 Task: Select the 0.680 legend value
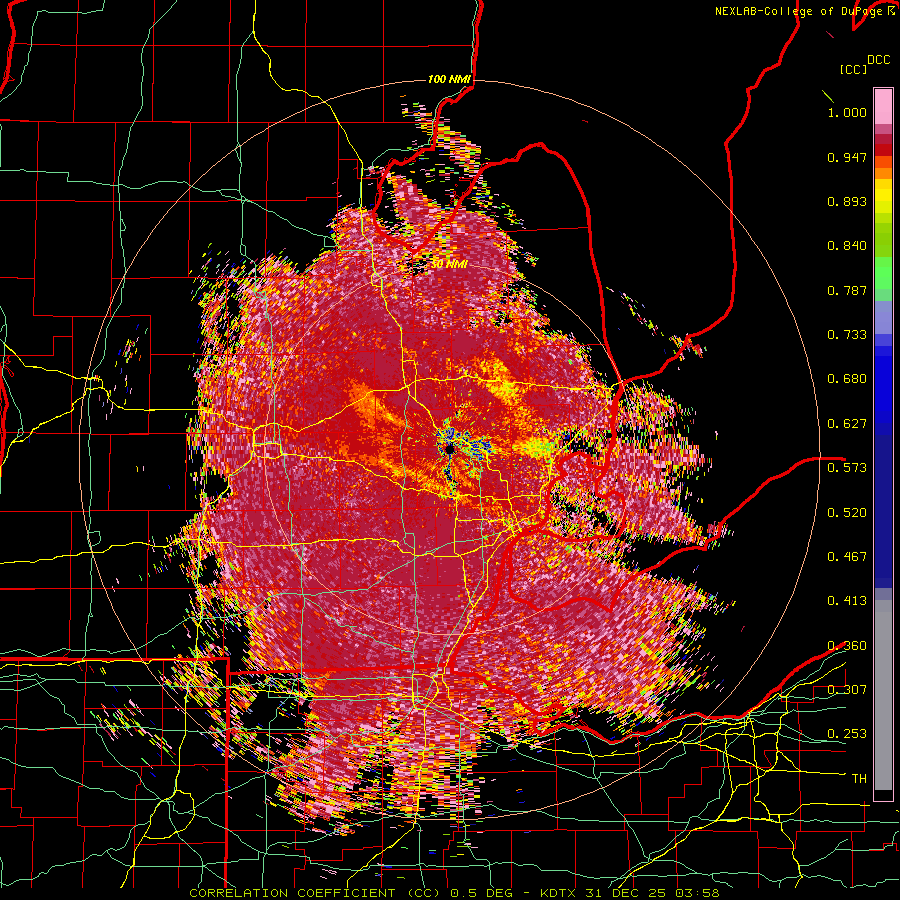pos(847,379)
